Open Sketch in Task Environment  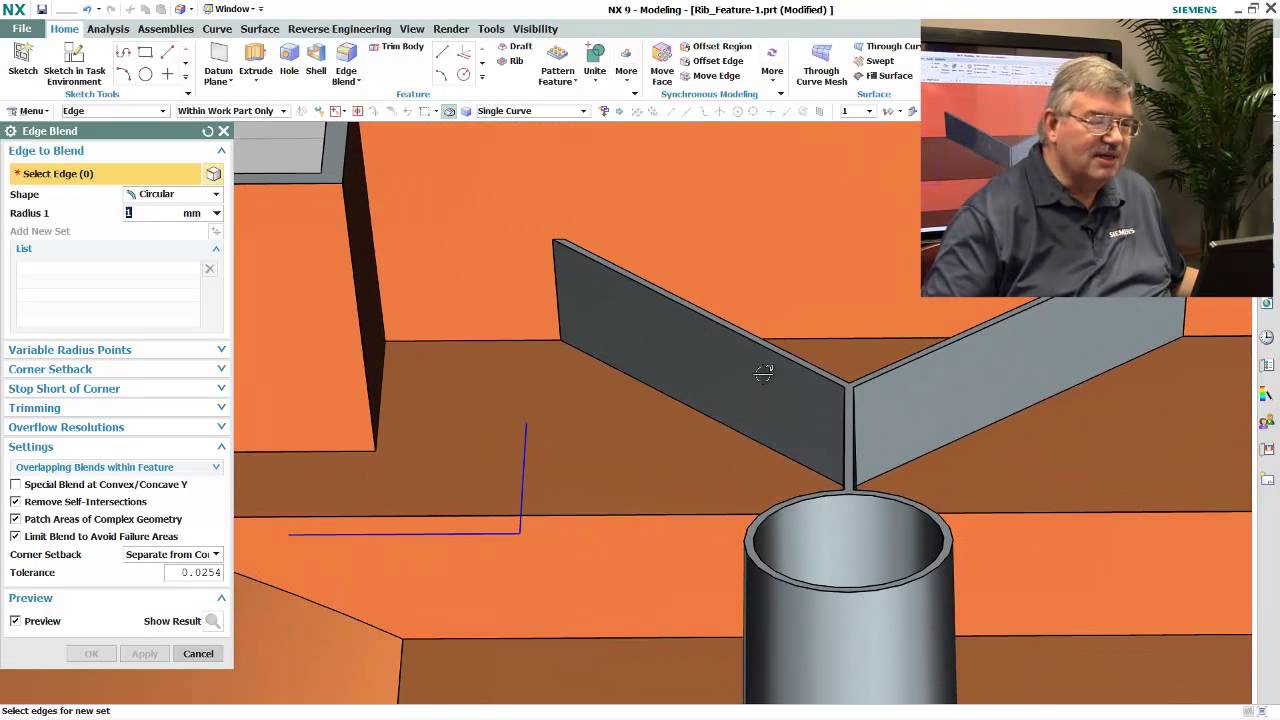pyautogui.click(x=74, y=63)
